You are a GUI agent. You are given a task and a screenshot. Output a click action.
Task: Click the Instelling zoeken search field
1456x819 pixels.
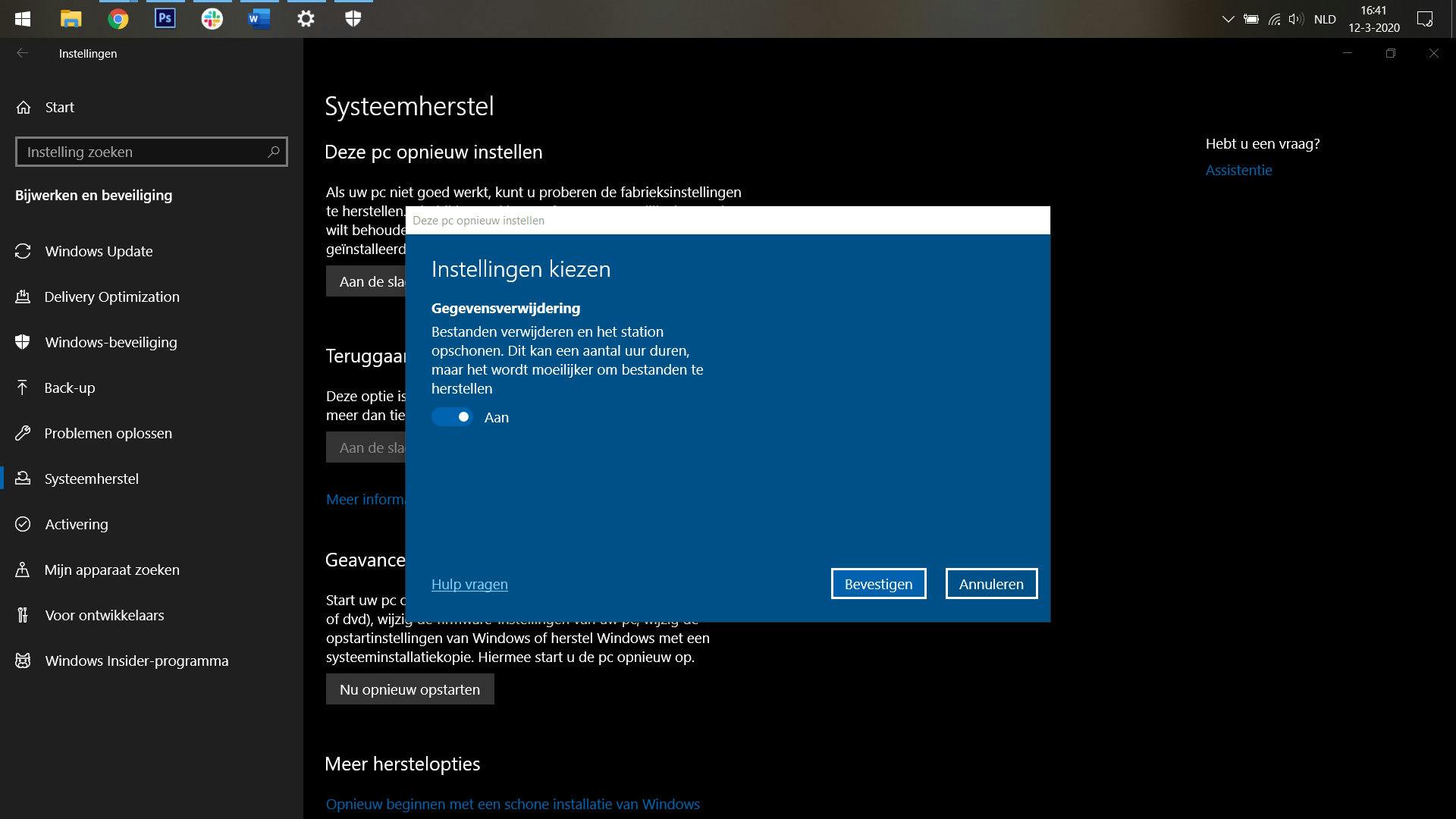[144, 152]
